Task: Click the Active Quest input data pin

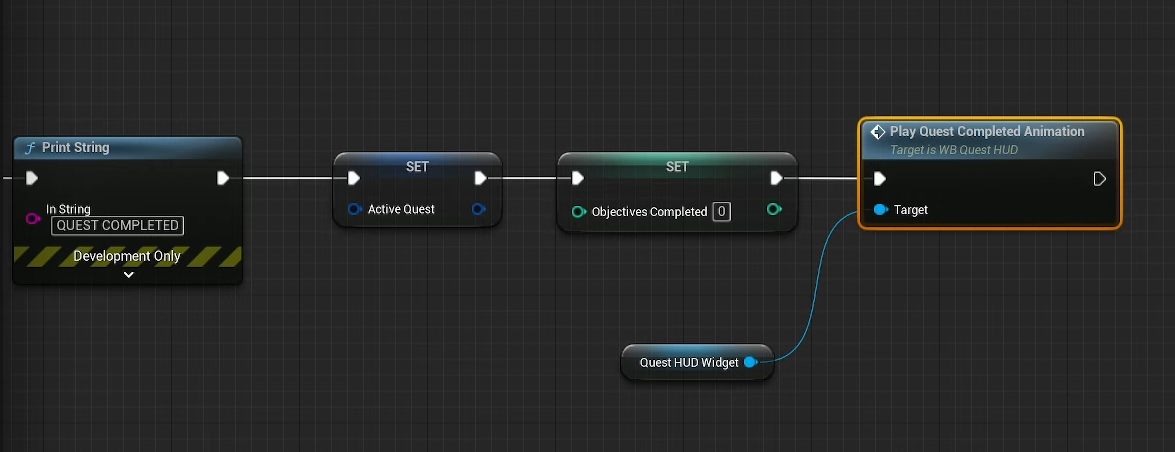Action: pos(355,209)
